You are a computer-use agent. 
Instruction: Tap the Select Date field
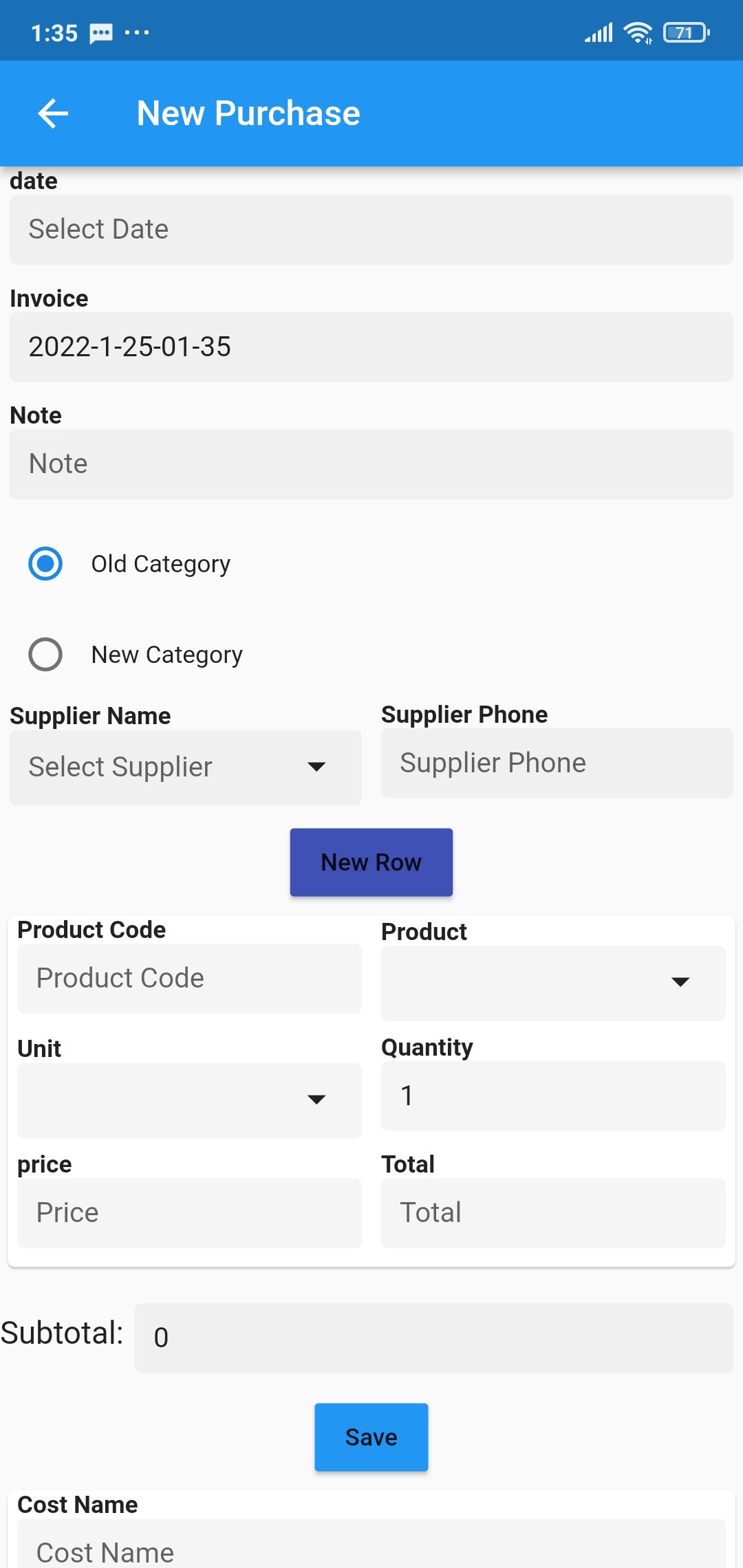[x=371, y=230]
